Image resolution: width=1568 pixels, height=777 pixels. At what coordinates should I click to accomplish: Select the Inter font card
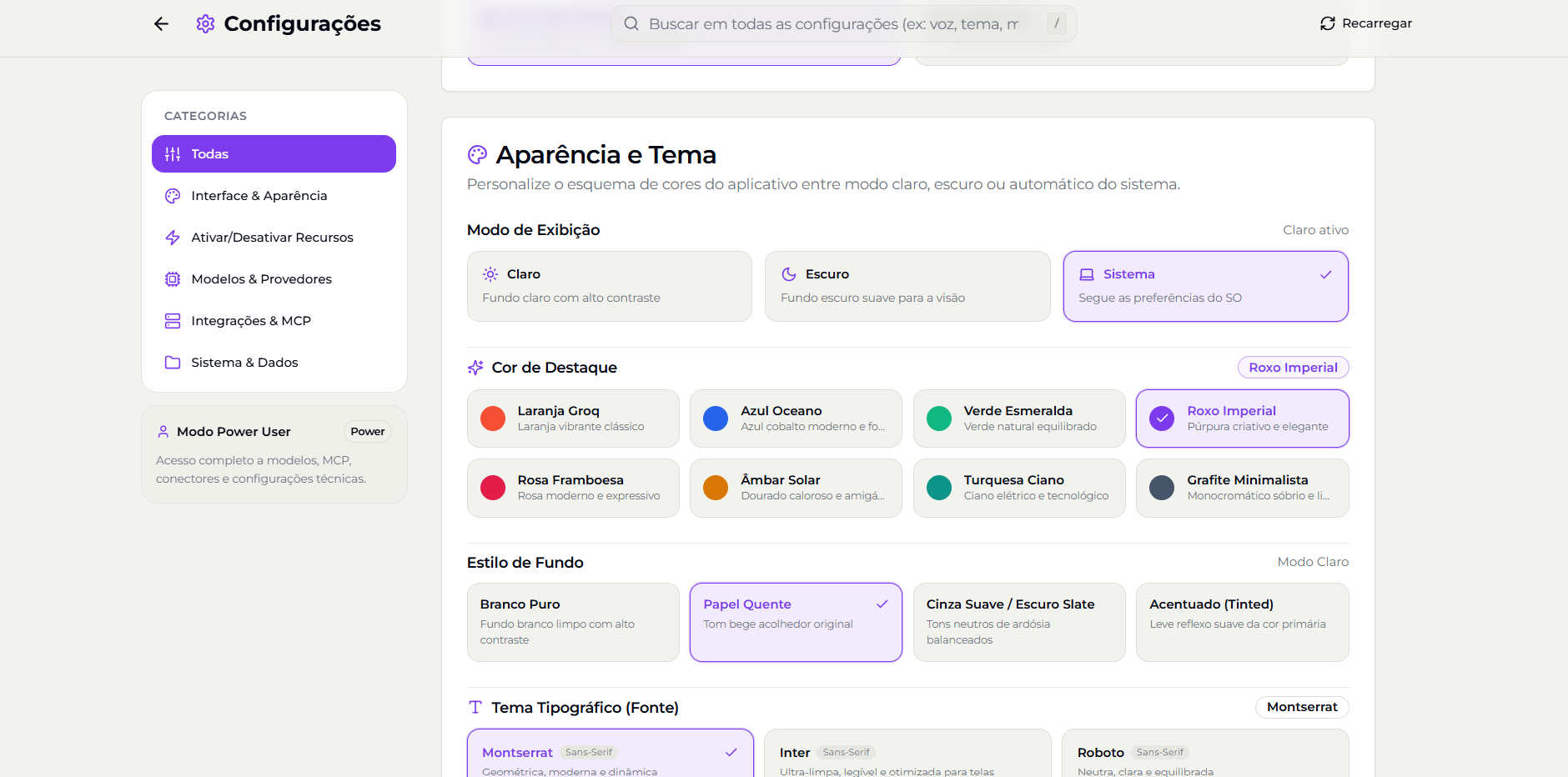pos(907,754)
